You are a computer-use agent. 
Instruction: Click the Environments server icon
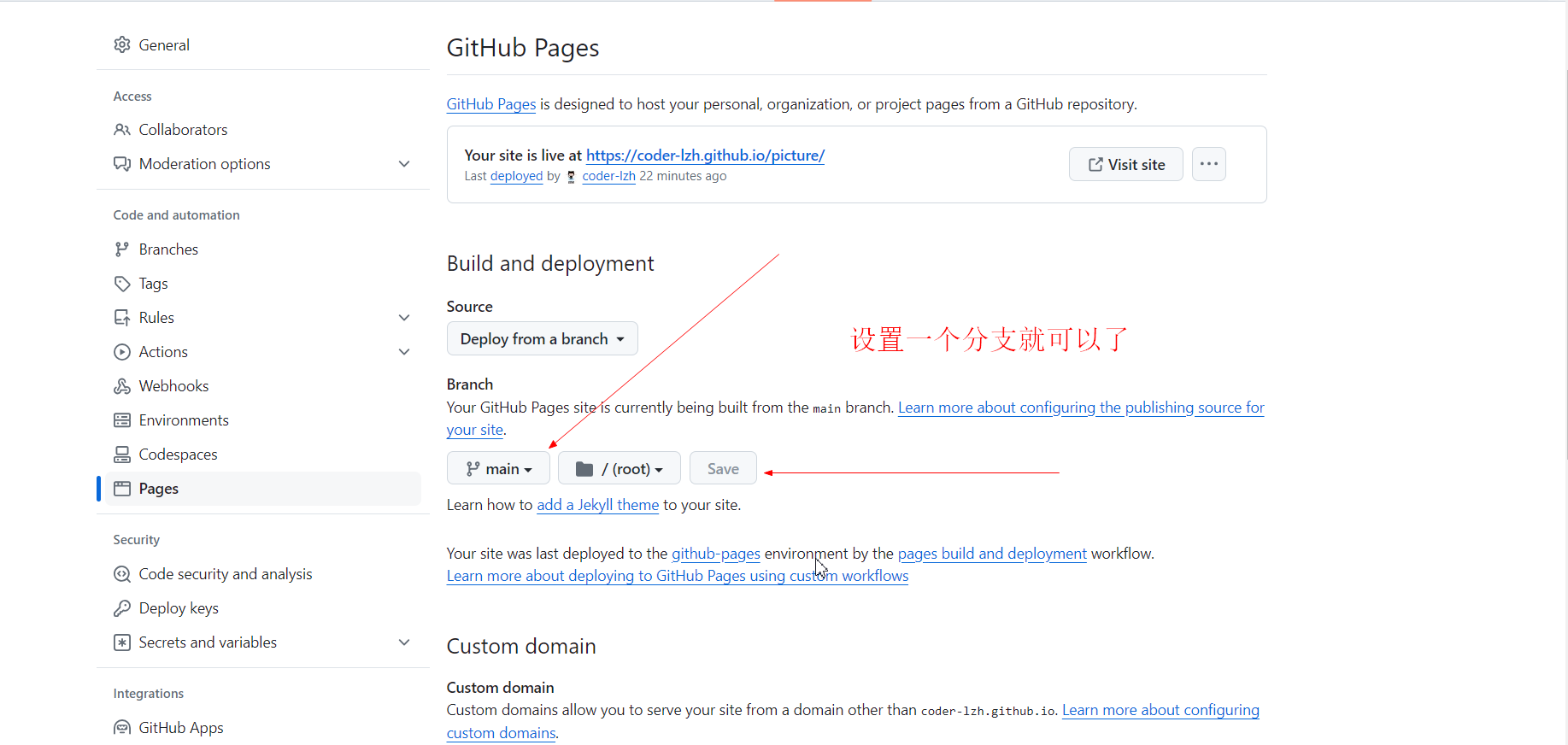click(x=122, y=420)
